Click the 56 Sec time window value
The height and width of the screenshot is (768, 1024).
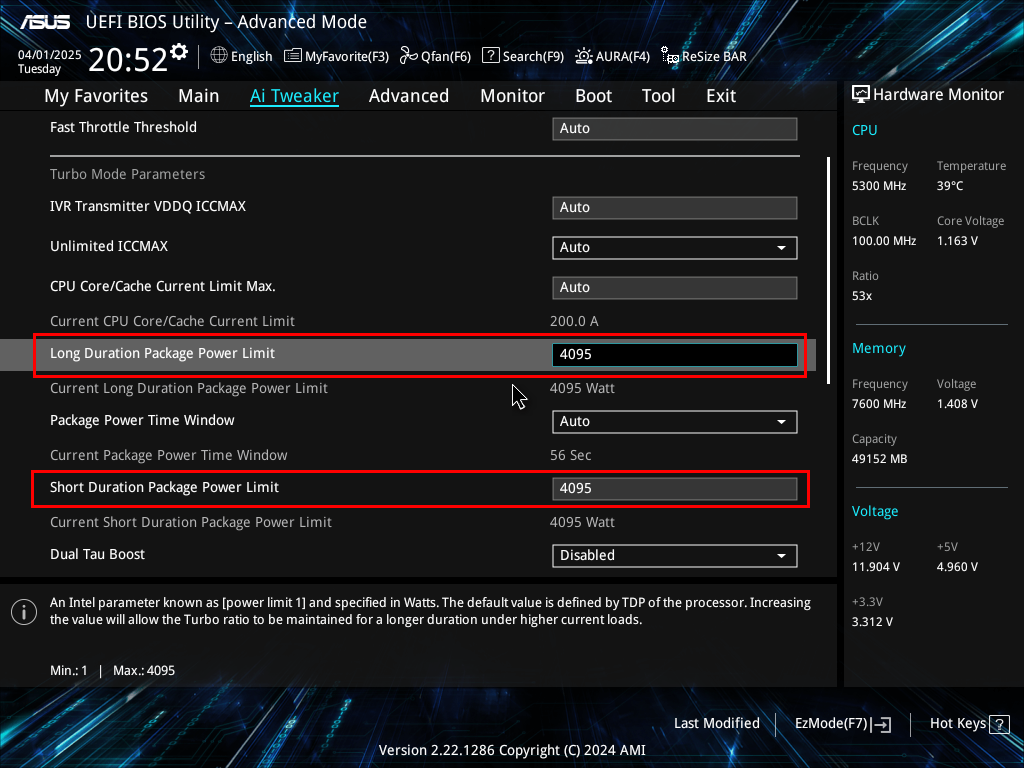[571, 455]
